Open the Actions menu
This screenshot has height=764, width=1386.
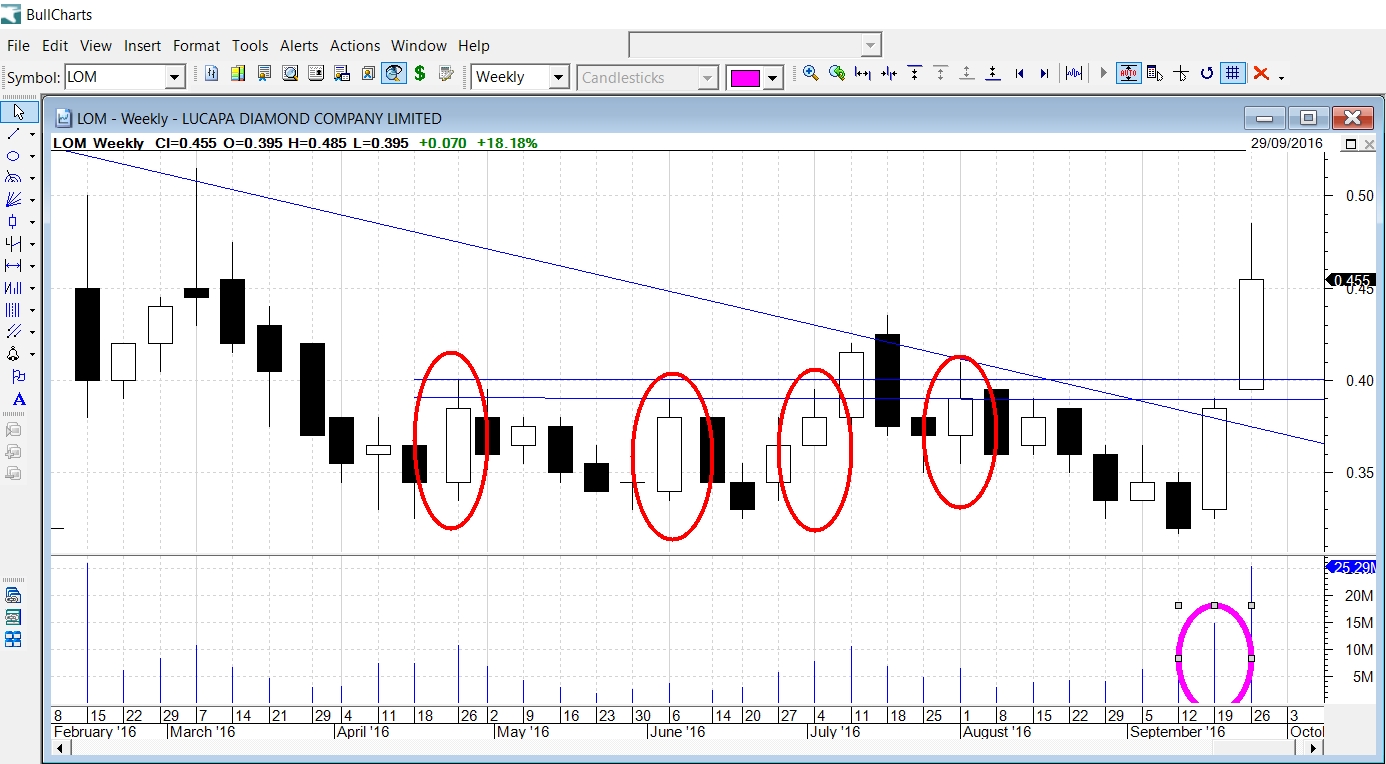pyautogui.click(x=355, y=46)
